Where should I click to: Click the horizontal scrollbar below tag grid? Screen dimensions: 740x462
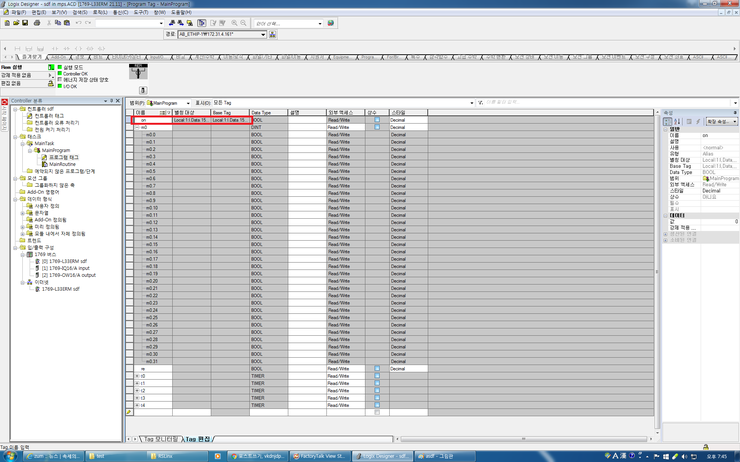click(x=523, y=439)
